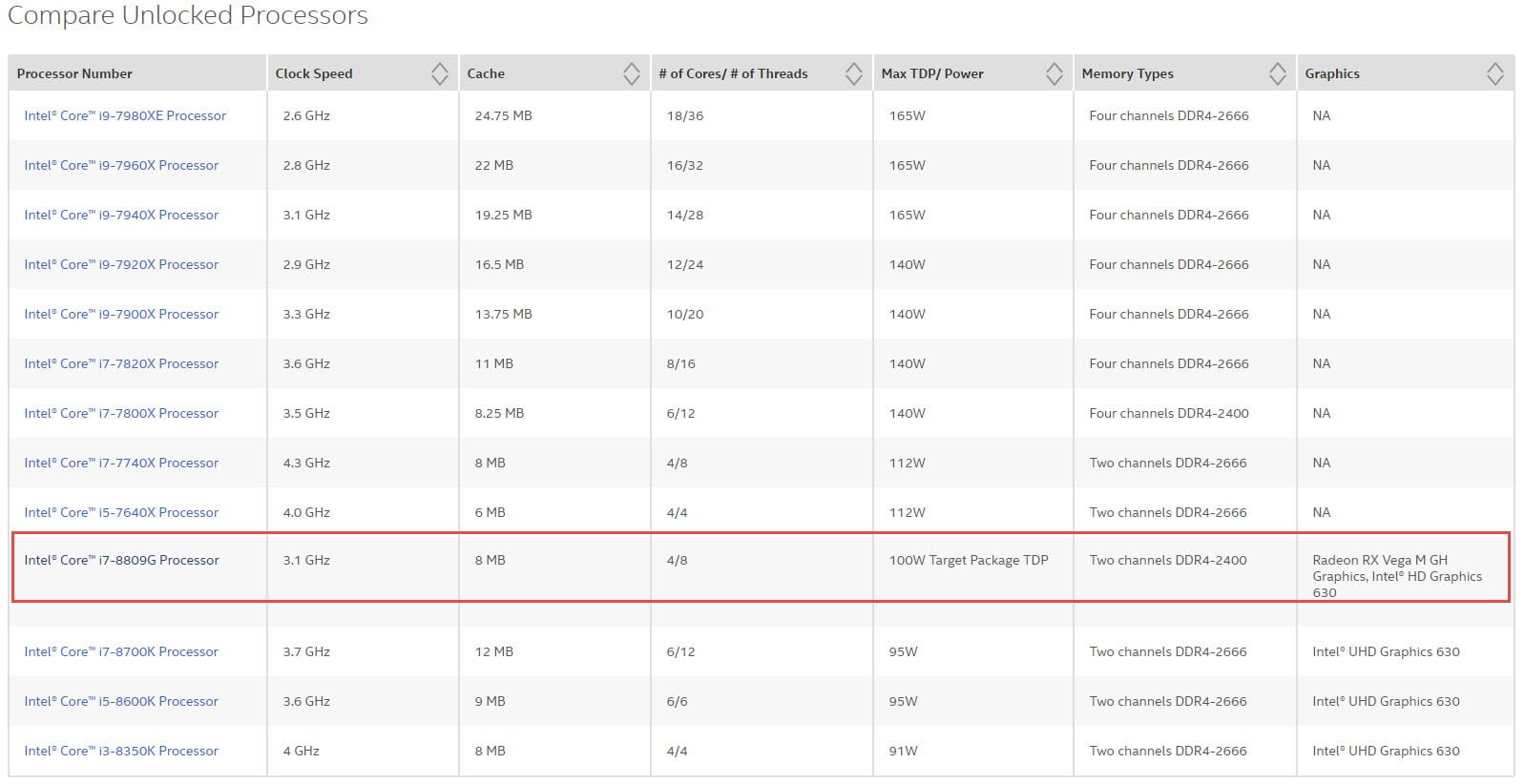Sort by Max TDP/Power icon
Screen dimensions: 1525x784
(1054, 73)
